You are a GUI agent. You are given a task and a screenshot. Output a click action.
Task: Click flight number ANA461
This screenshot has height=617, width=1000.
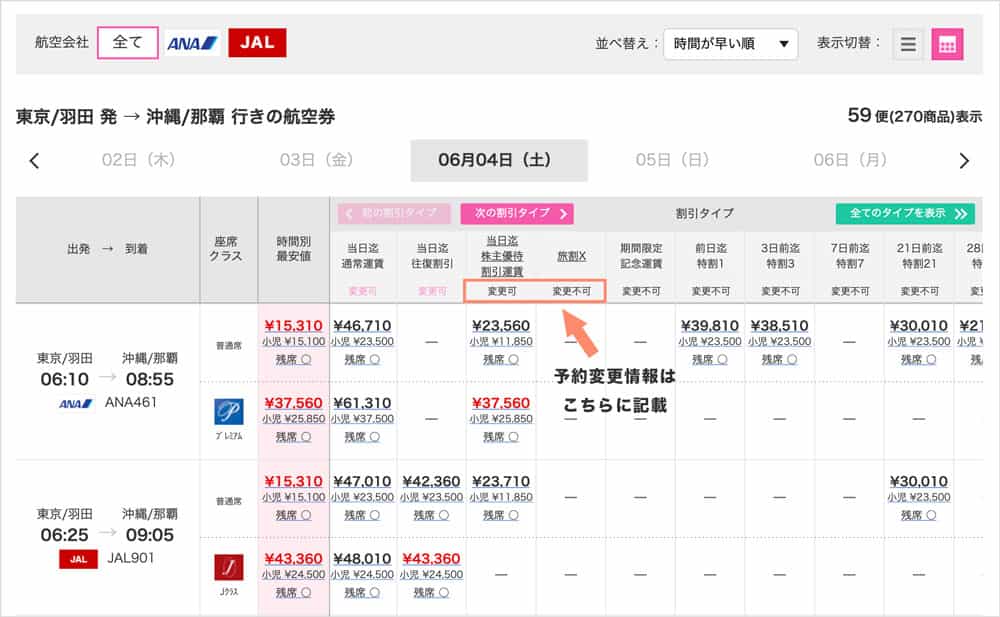pyautogui.click(x=131, y=403)
